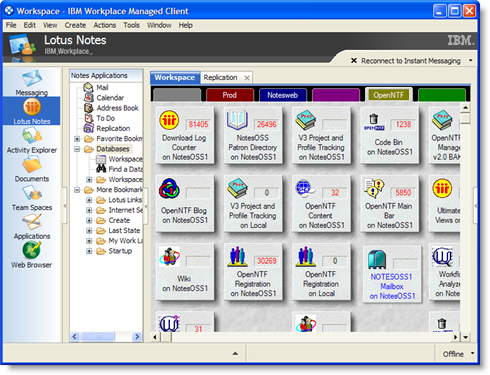Select the red Prod workspace page
This screenshot has width=490, height=375.
pos(230,95)
